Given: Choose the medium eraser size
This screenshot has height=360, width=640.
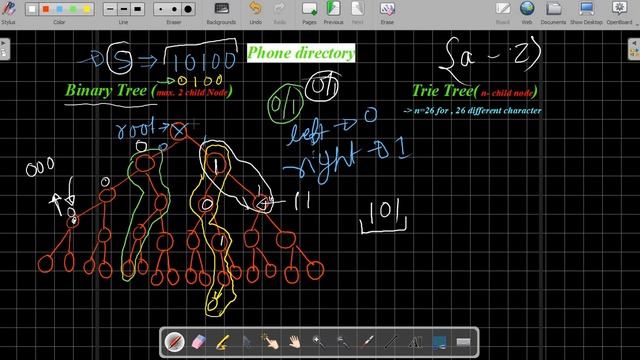Looking at the screenshot, I should [174, 9].
